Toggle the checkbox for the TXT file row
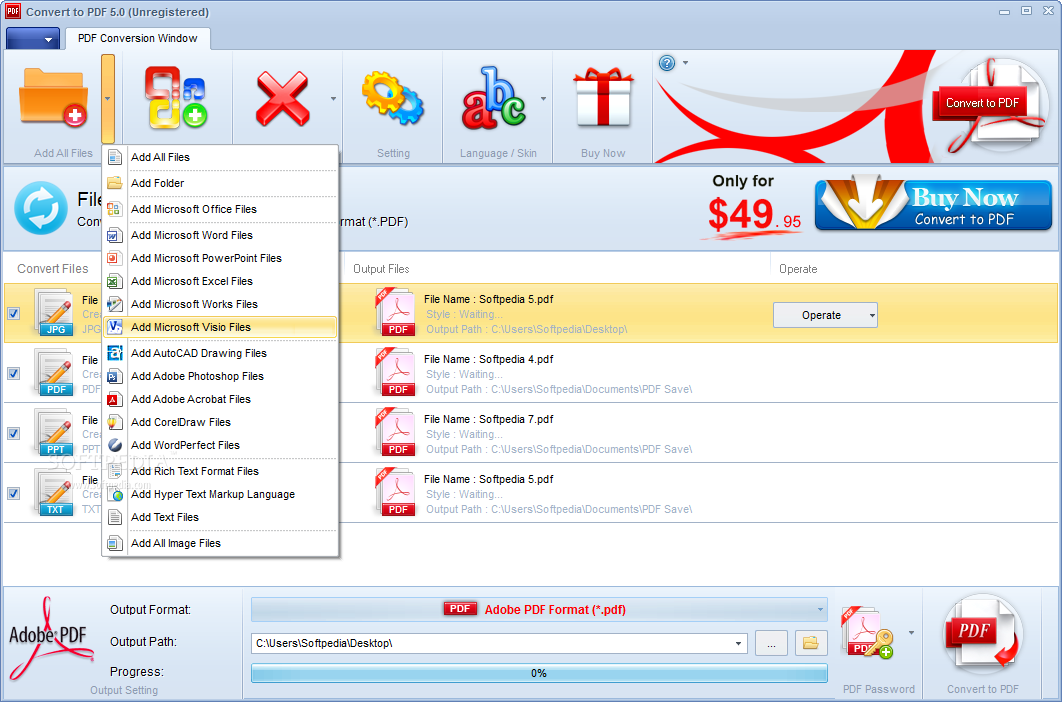This screenshot has height=702, width=1062. (x=14, y=493)
